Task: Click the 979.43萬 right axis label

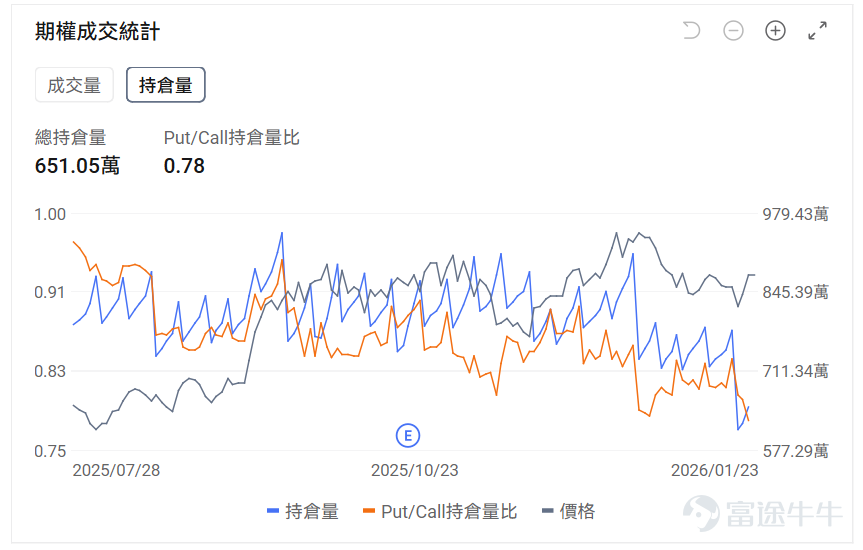Action: pos(795,214)
